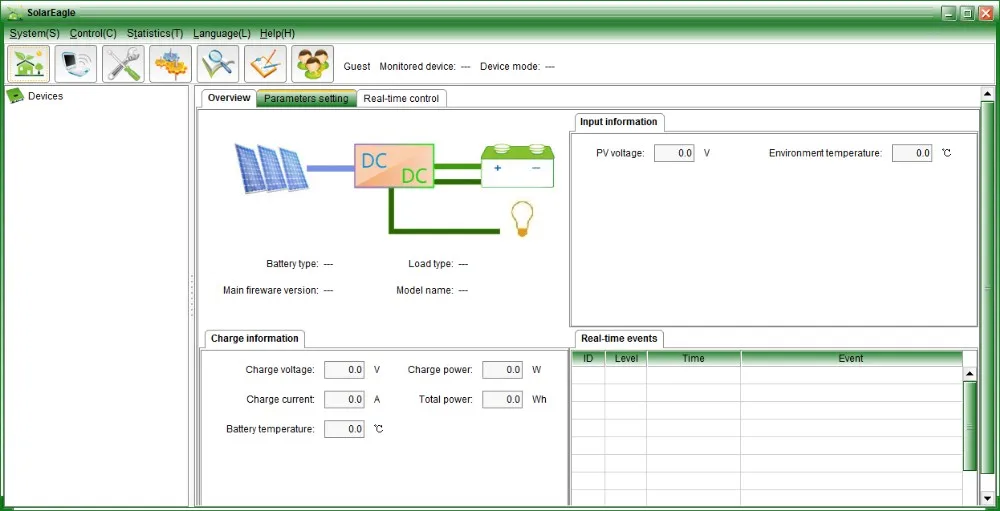1000x511 pixels.
Task: Click the laptop communication toolbar icon
Action: (x=76, y=64)
